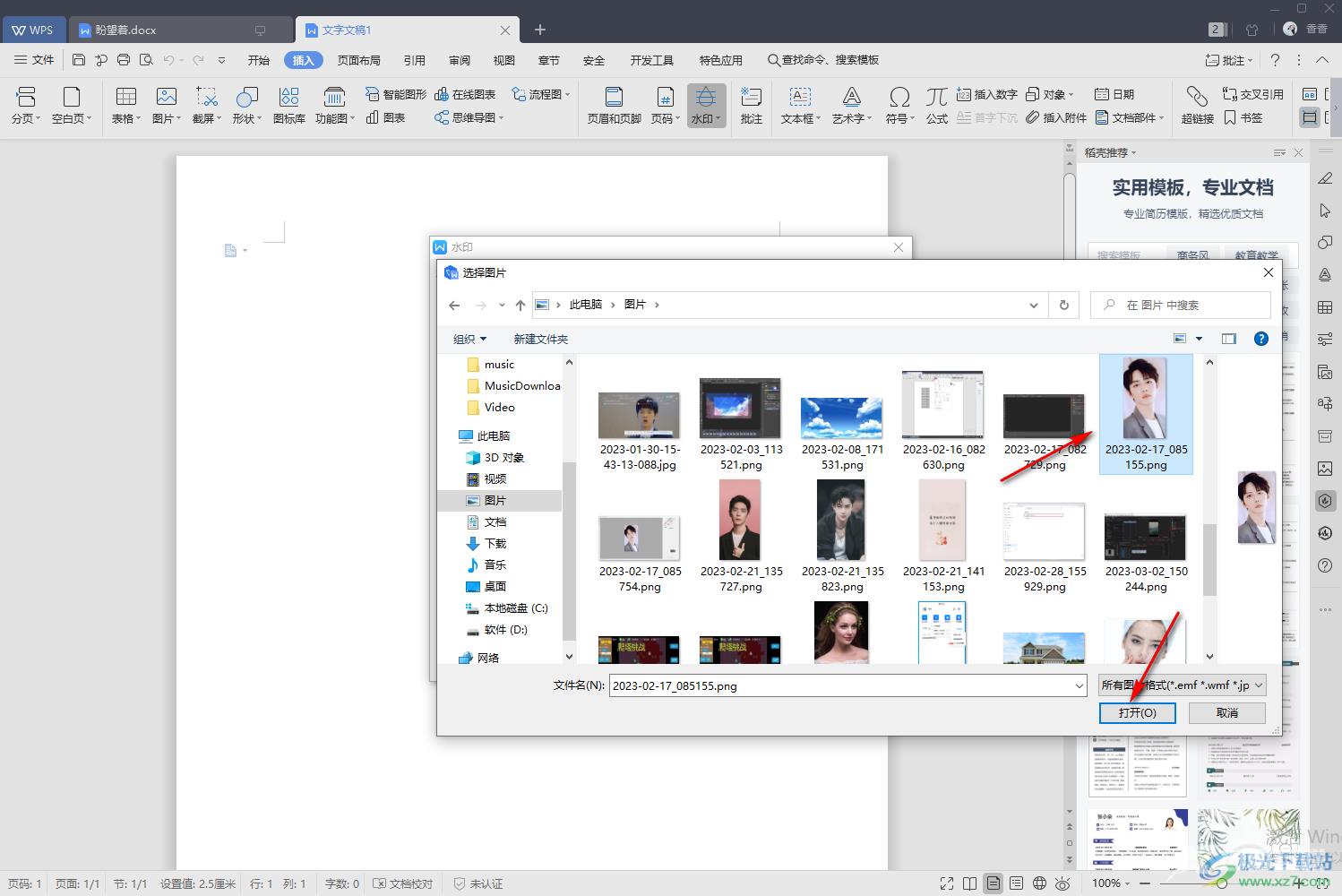Viewport: 1342px width, 896px height.
Task: Create a new folder with 新建文件夹
Action: pos(540,339)
